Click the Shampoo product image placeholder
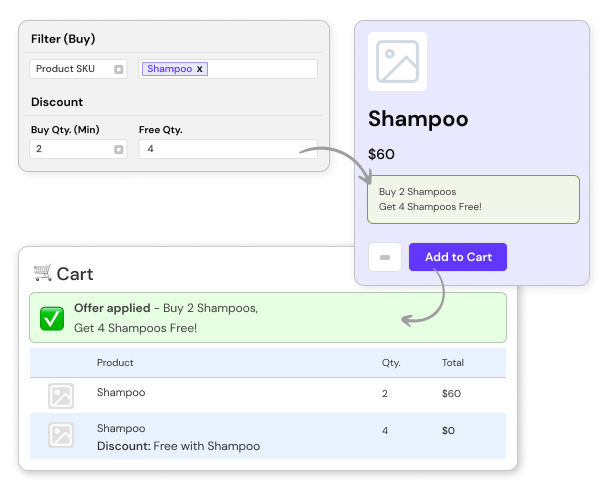This screenshot has height=500, width=610. click(x=397, y=62)
